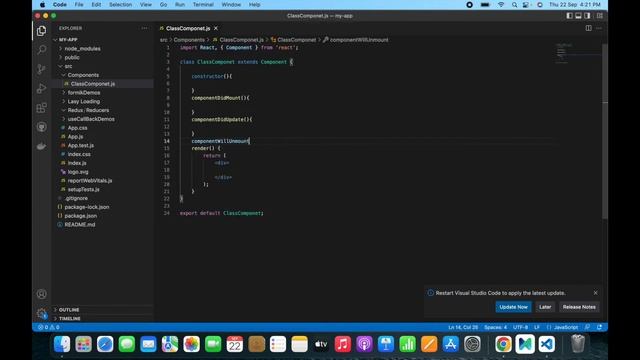
Task: Click Components in the breadcrumb path
Action: pos(189,40)
